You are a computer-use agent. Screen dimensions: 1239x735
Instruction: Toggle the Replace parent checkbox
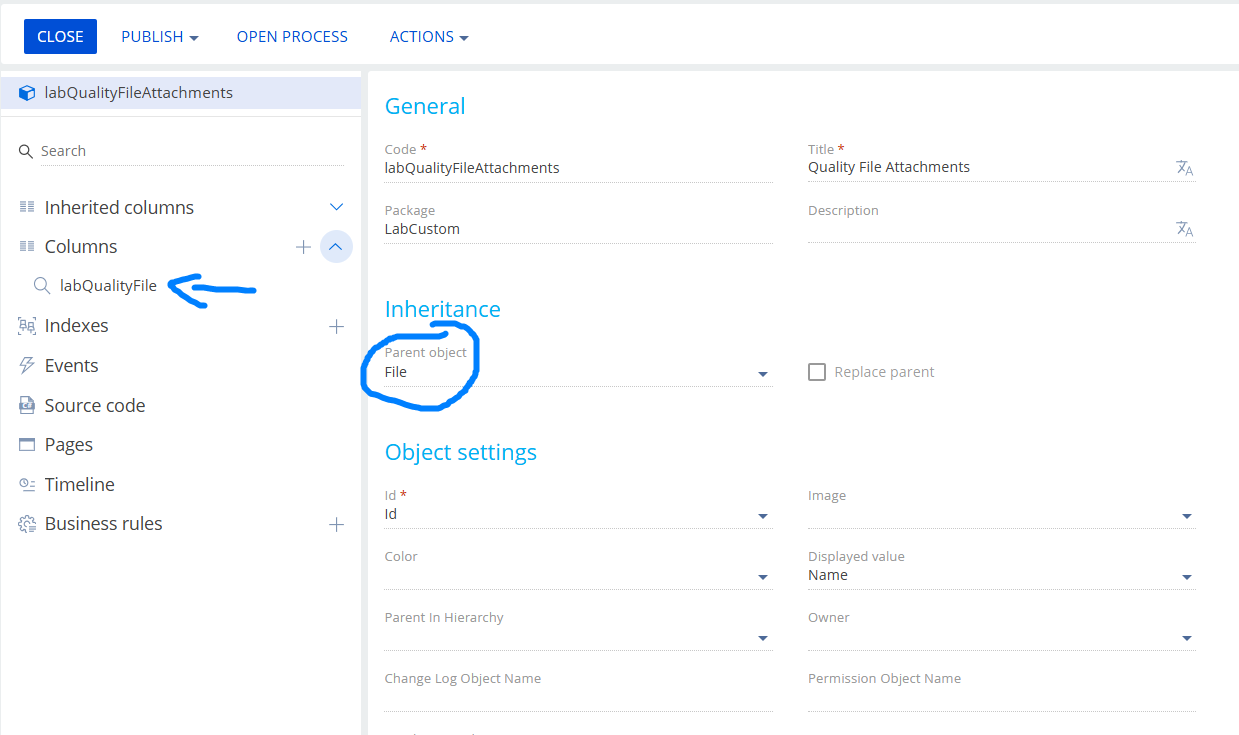point(817,372)
